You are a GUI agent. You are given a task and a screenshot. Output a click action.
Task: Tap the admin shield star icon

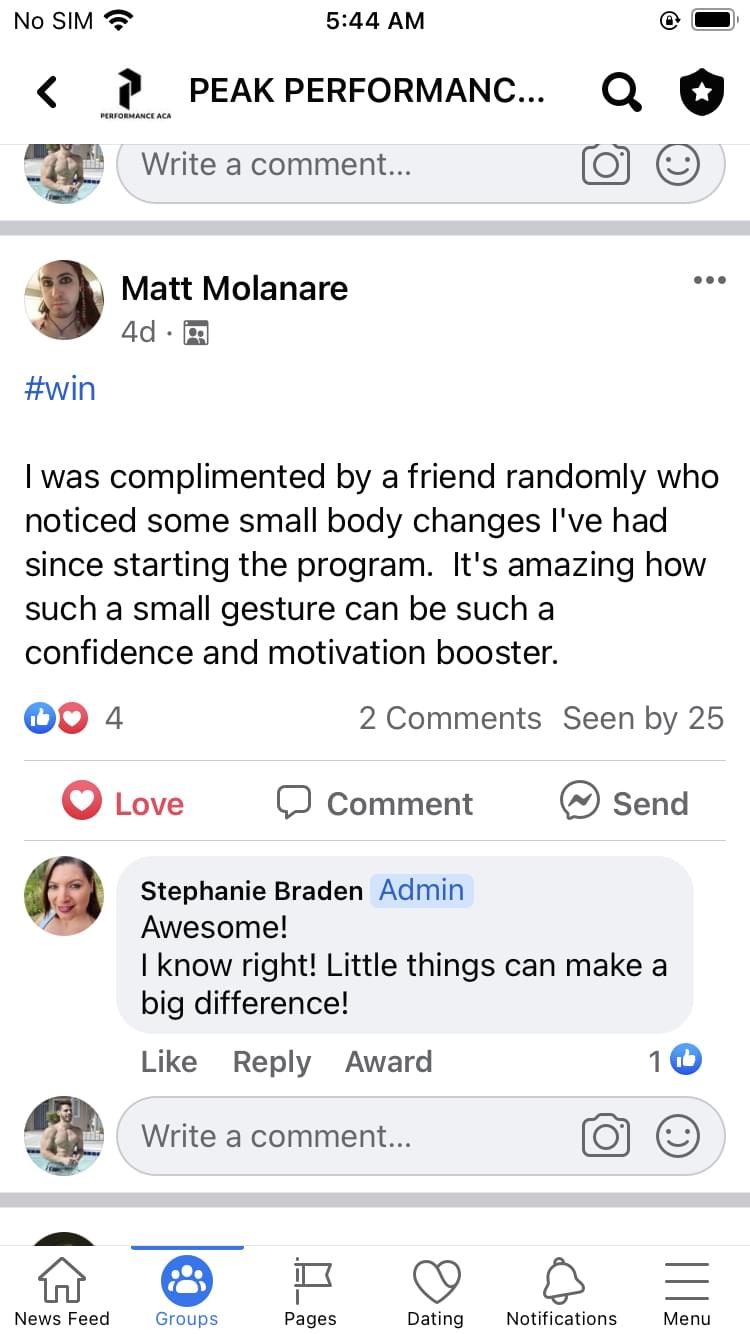coord(701,92)
